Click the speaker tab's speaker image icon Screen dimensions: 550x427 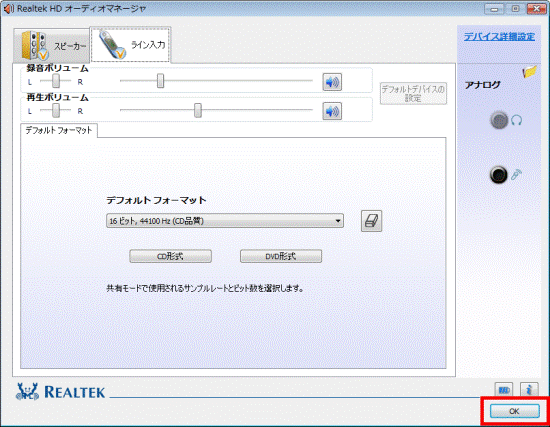pyautogui.click(x=34, y=46)
